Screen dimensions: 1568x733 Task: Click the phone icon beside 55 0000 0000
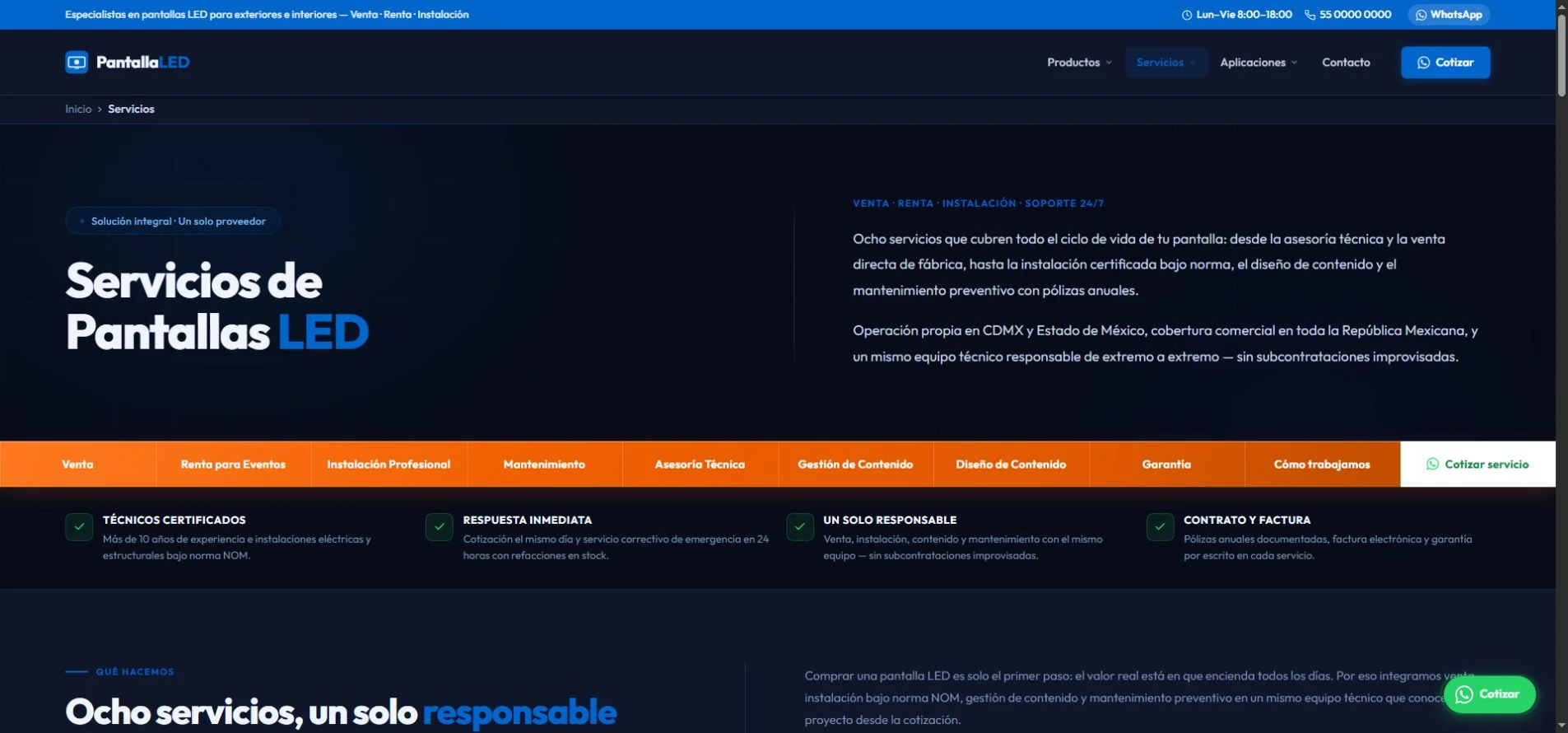(x=1310, y=15)
